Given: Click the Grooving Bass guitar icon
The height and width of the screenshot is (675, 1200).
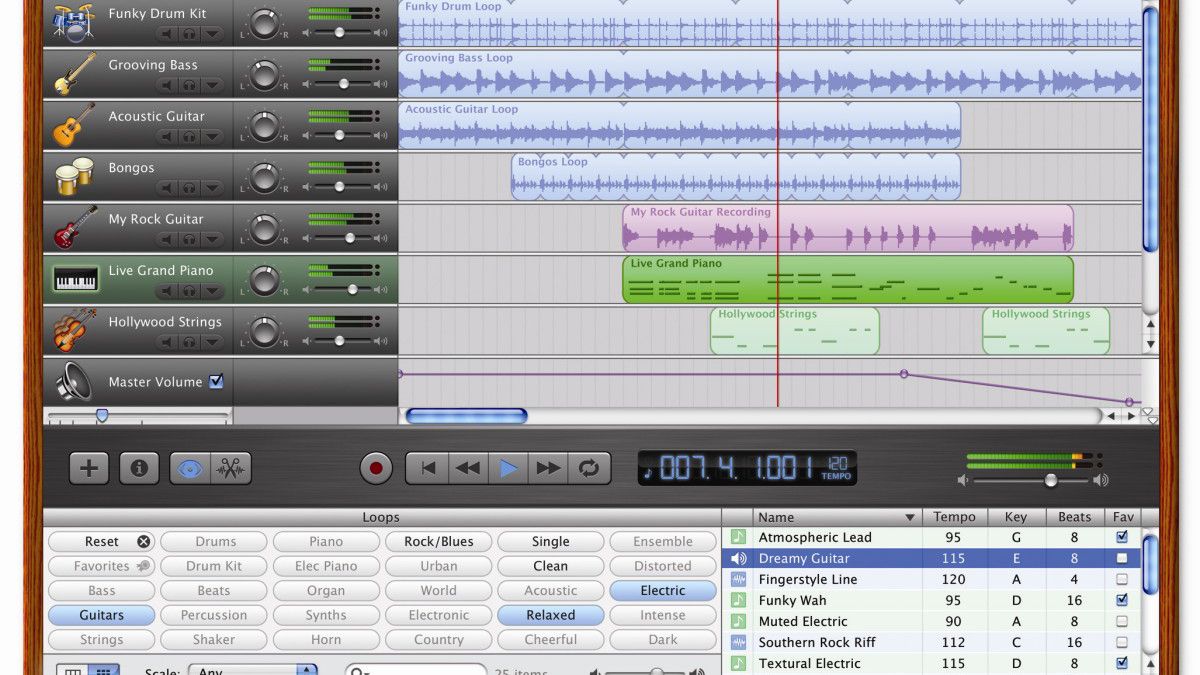Looking at the screenshot, I should click(74, 73).
